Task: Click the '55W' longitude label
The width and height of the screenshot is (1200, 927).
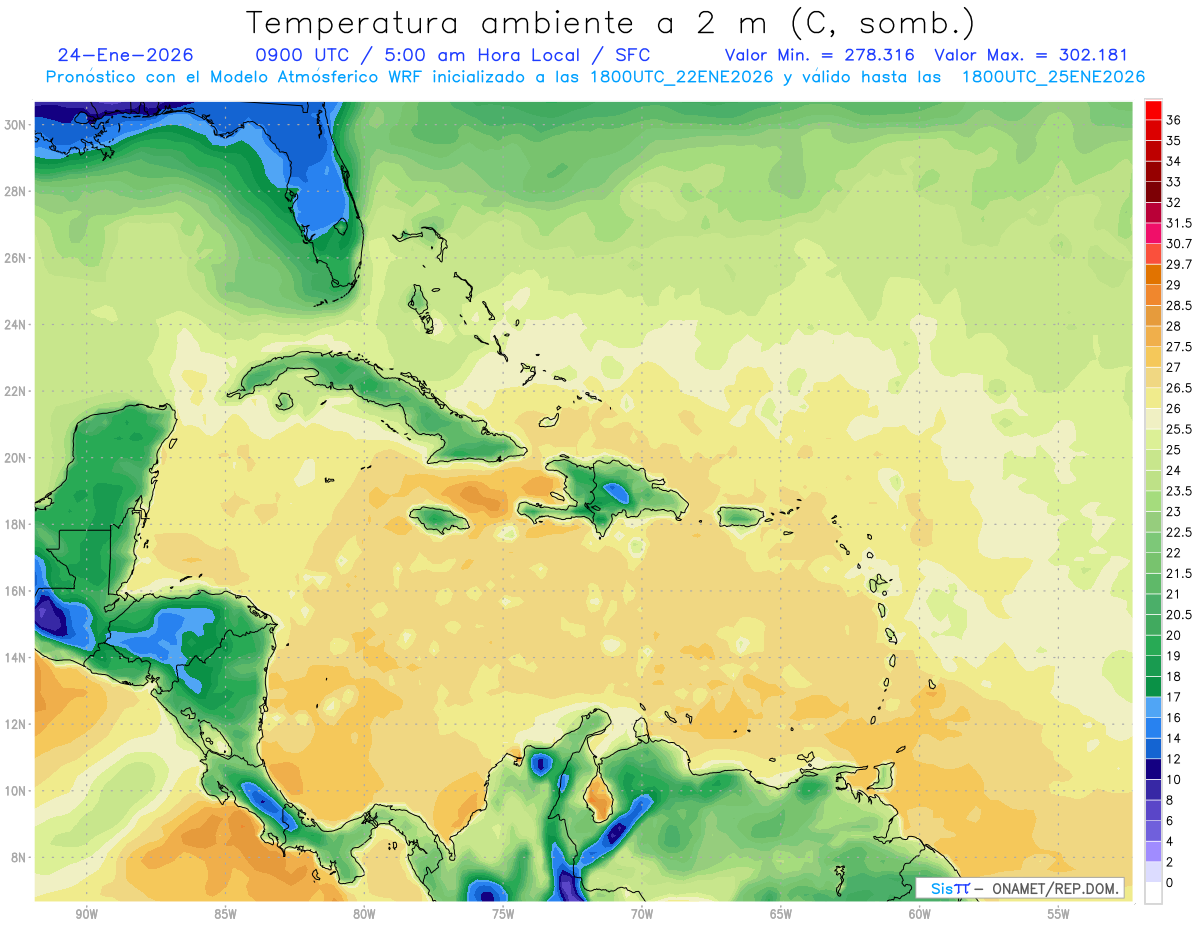Action: [x=1059, y=914]
